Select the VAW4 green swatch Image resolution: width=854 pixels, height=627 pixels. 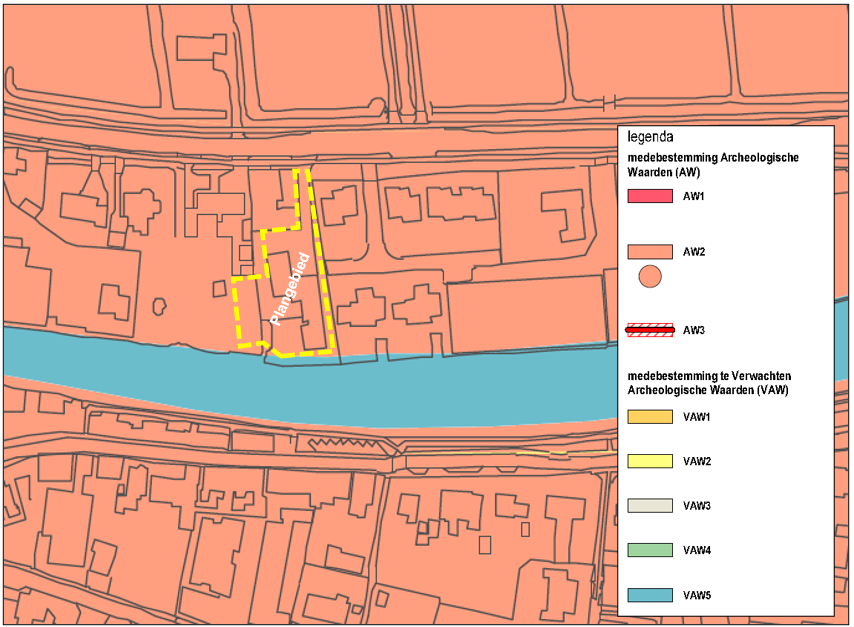click(650, 550)
